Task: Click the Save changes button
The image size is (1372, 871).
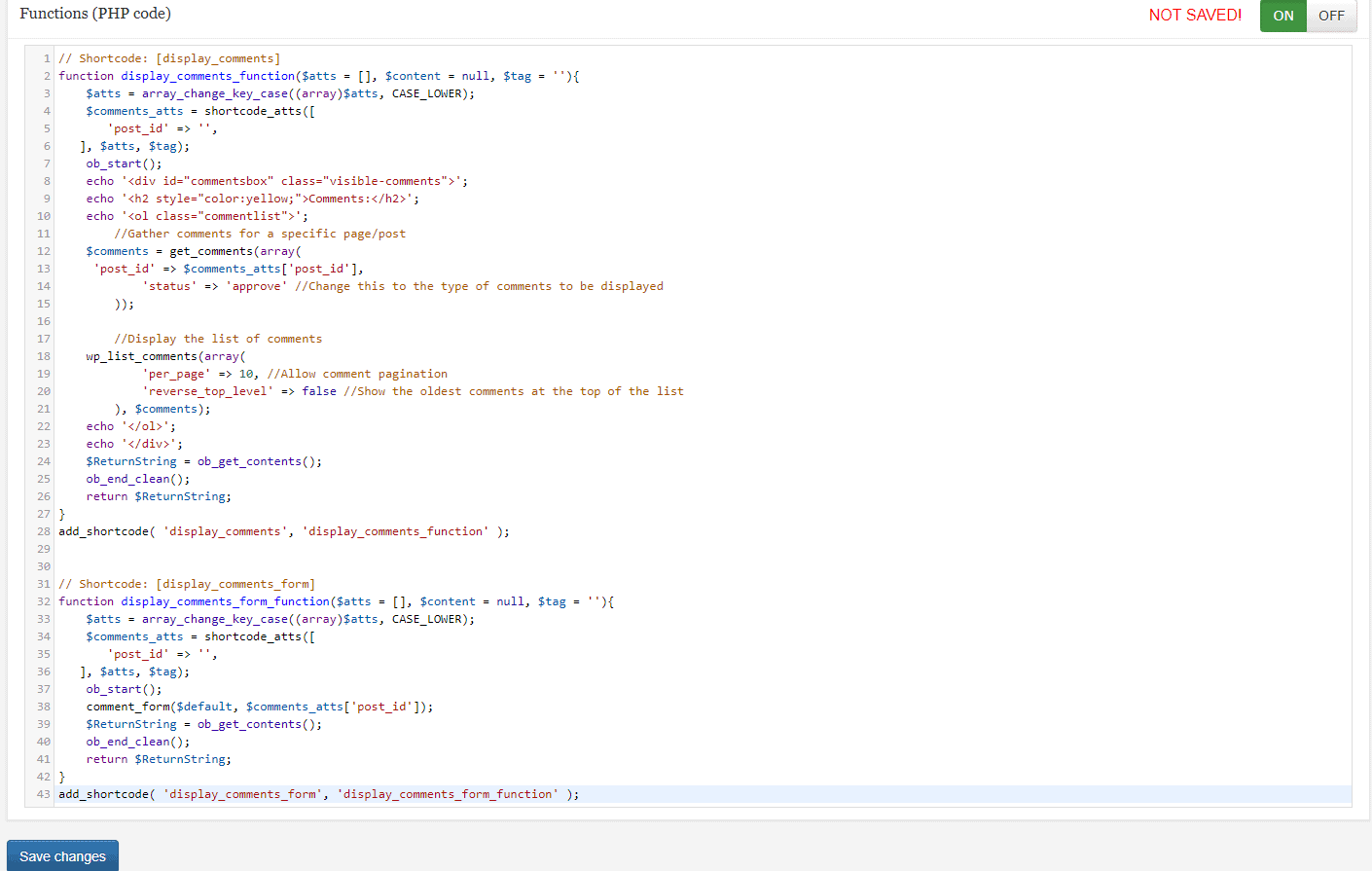Action: (62, 856)
